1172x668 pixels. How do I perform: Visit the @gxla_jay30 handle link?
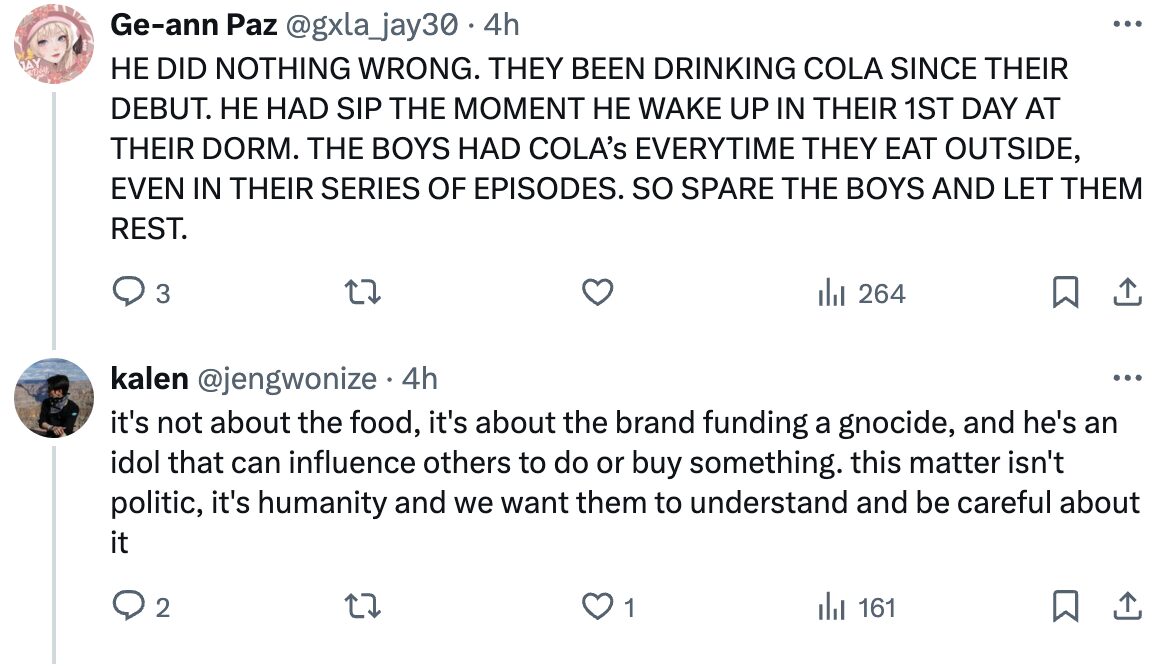372,24
